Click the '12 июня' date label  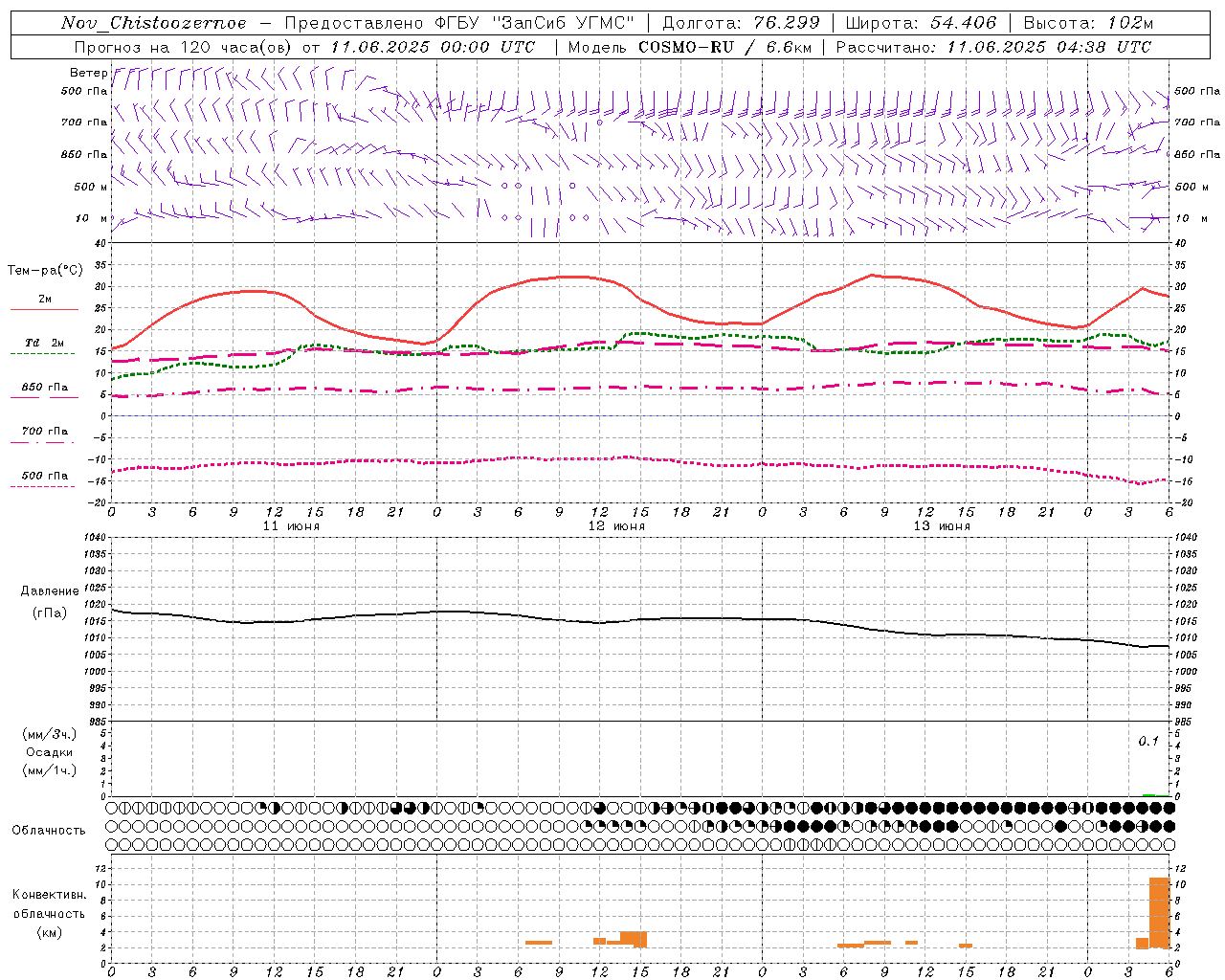tap(616, 526)
